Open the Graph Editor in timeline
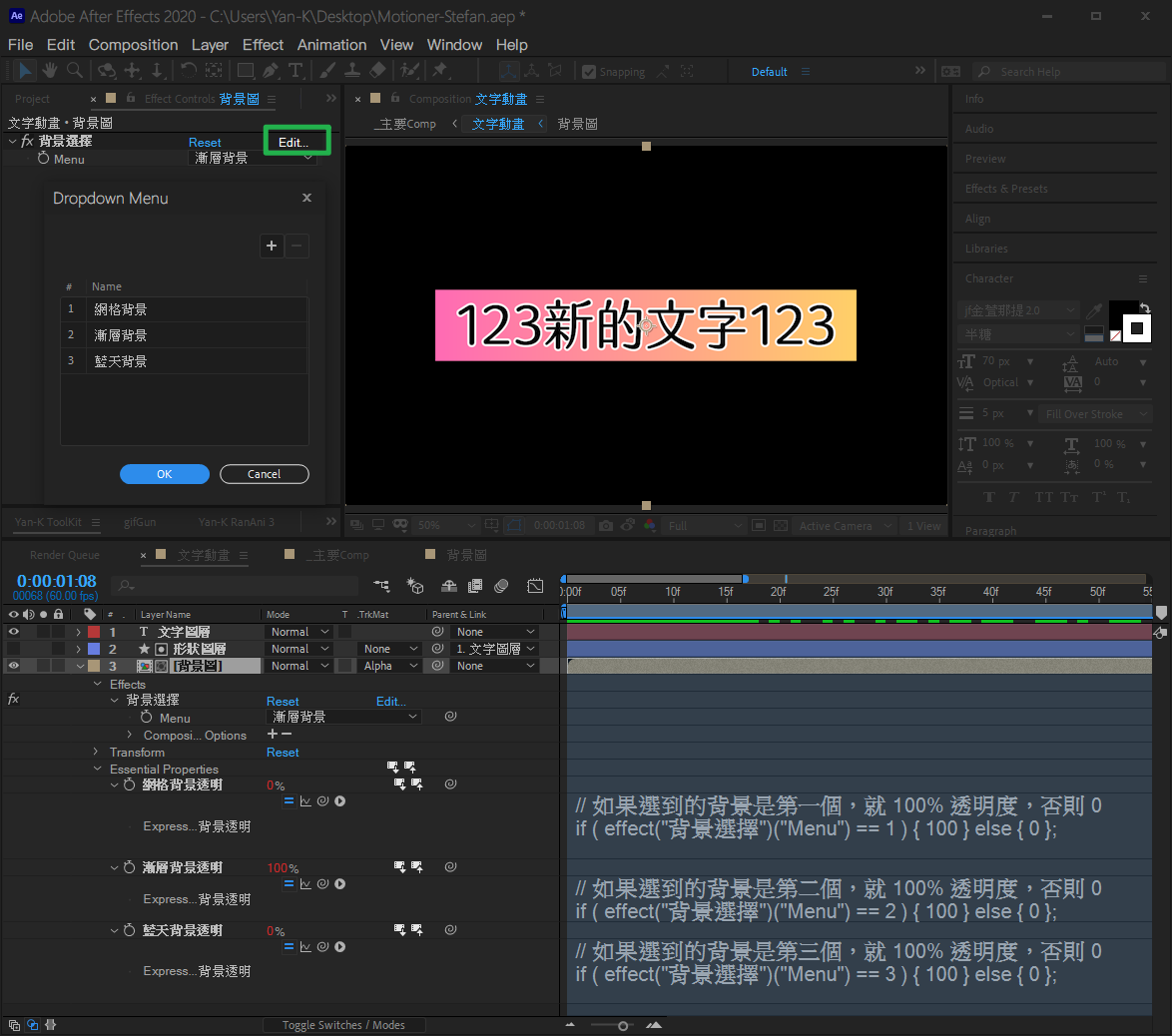 [x=535, y=586]
